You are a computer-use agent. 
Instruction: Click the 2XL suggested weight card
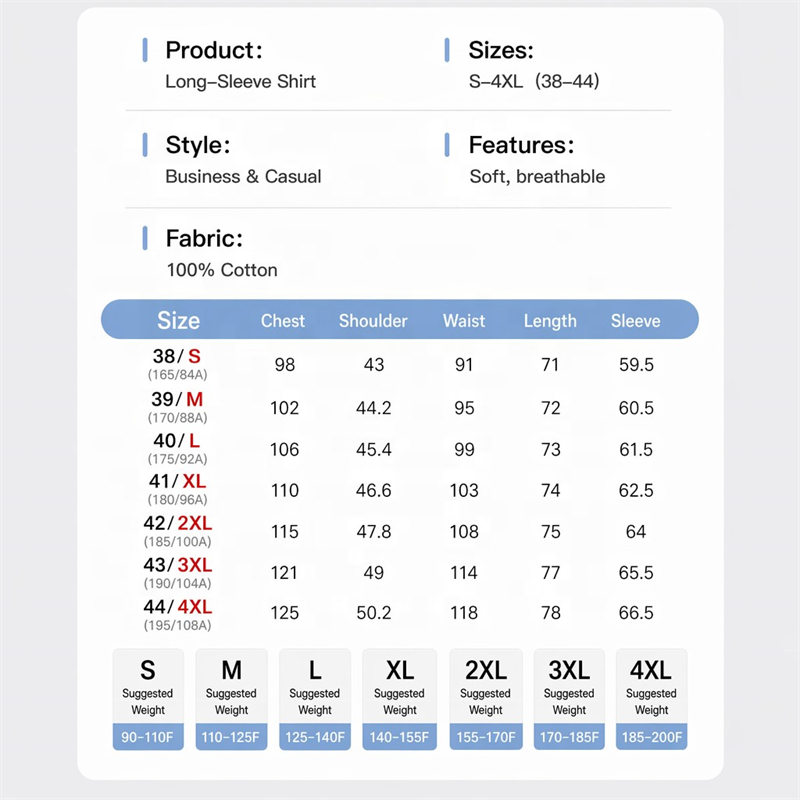tap(486, 699)
